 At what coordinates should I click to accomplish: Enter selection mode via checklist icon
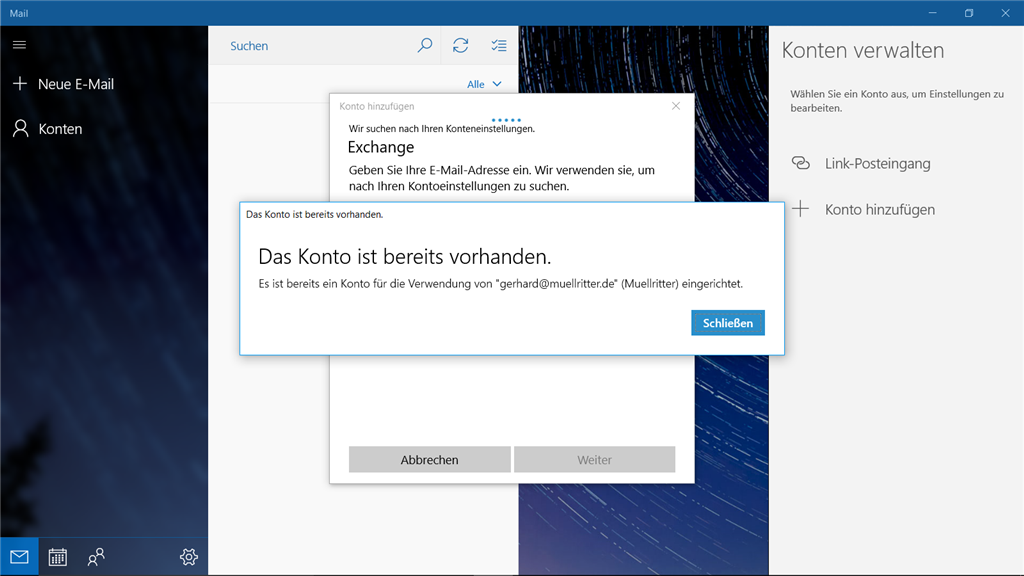click(499, 45)
